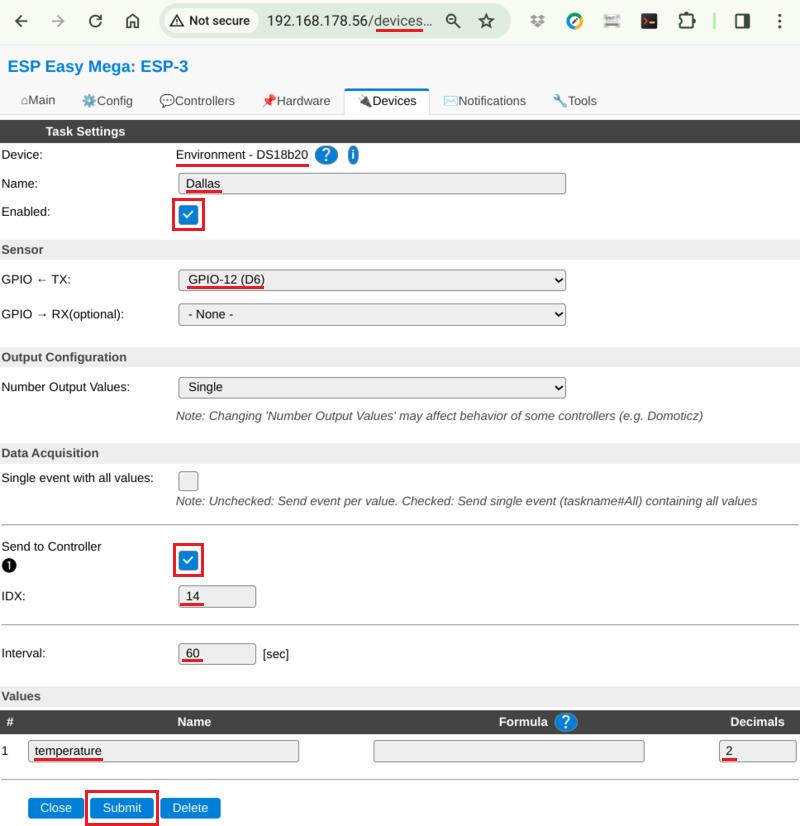This screenshot has height=826, width=800.
Task: Open the GPIO RX optional dropdown
Action: pos(372,314)
